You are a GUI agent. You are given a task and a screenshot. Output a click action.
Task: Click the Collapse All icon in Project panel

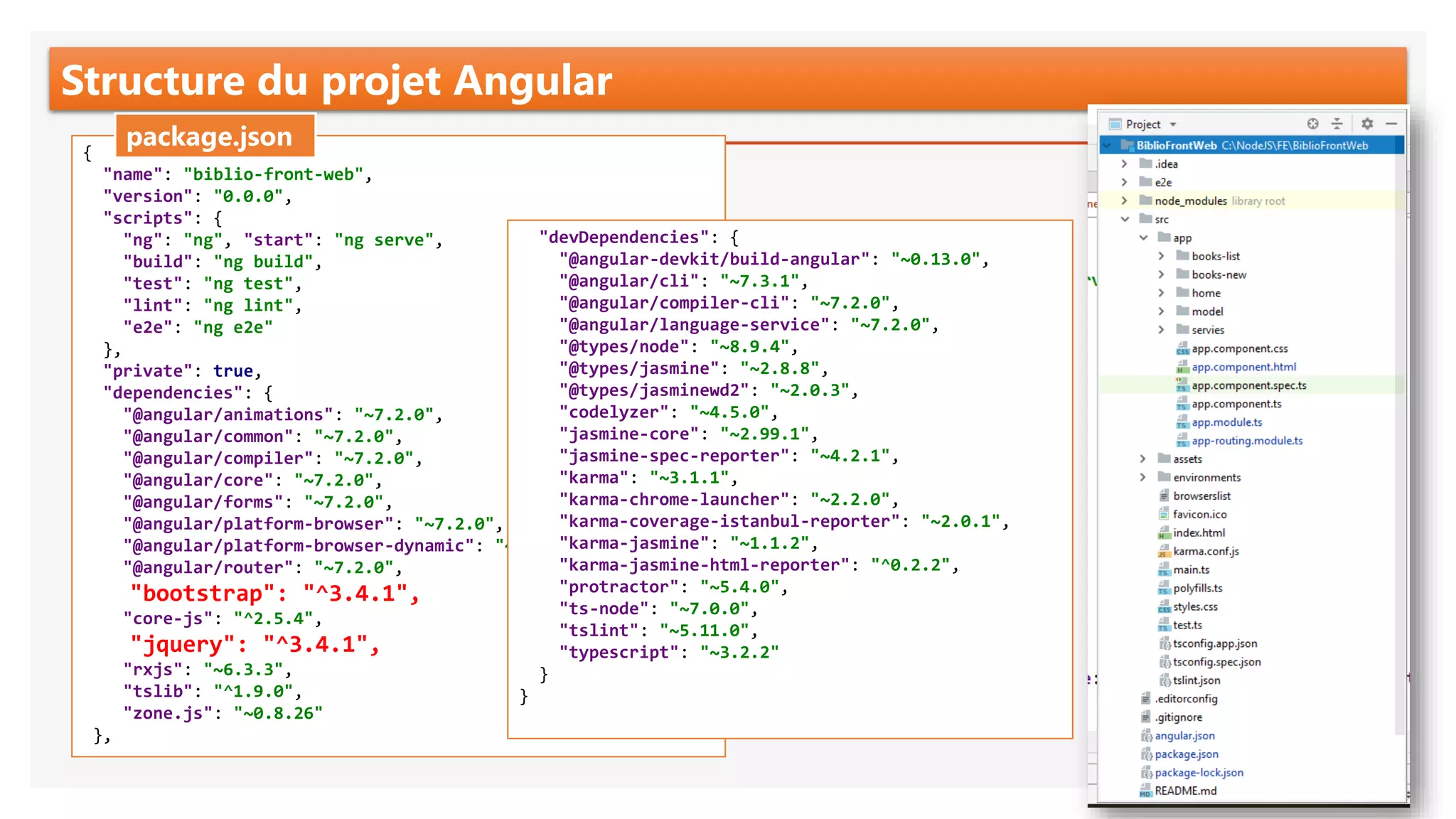pyautogui.click(x=1337, y=124)
